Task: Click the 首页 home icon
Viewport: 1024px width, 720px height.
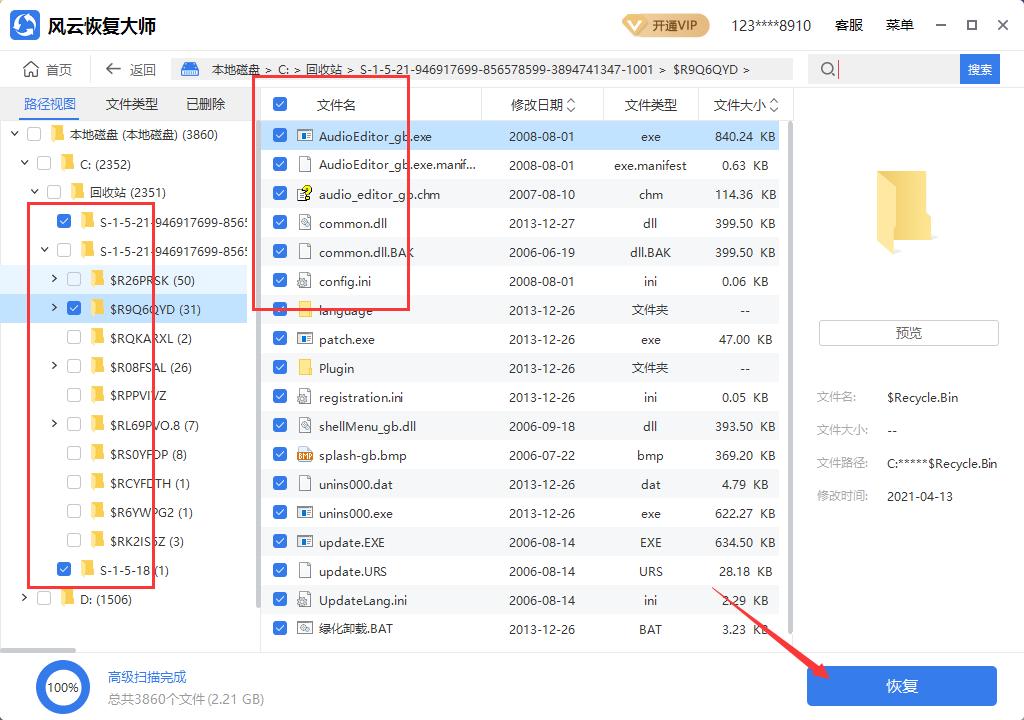Action: [x=32, y=69]
